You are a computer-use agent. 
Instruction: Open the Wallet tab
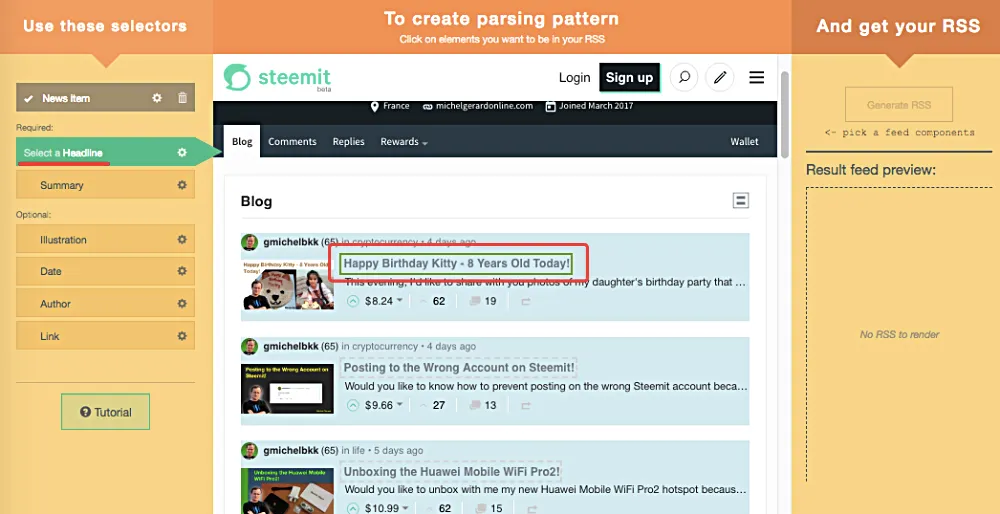(x=744, y=142)
